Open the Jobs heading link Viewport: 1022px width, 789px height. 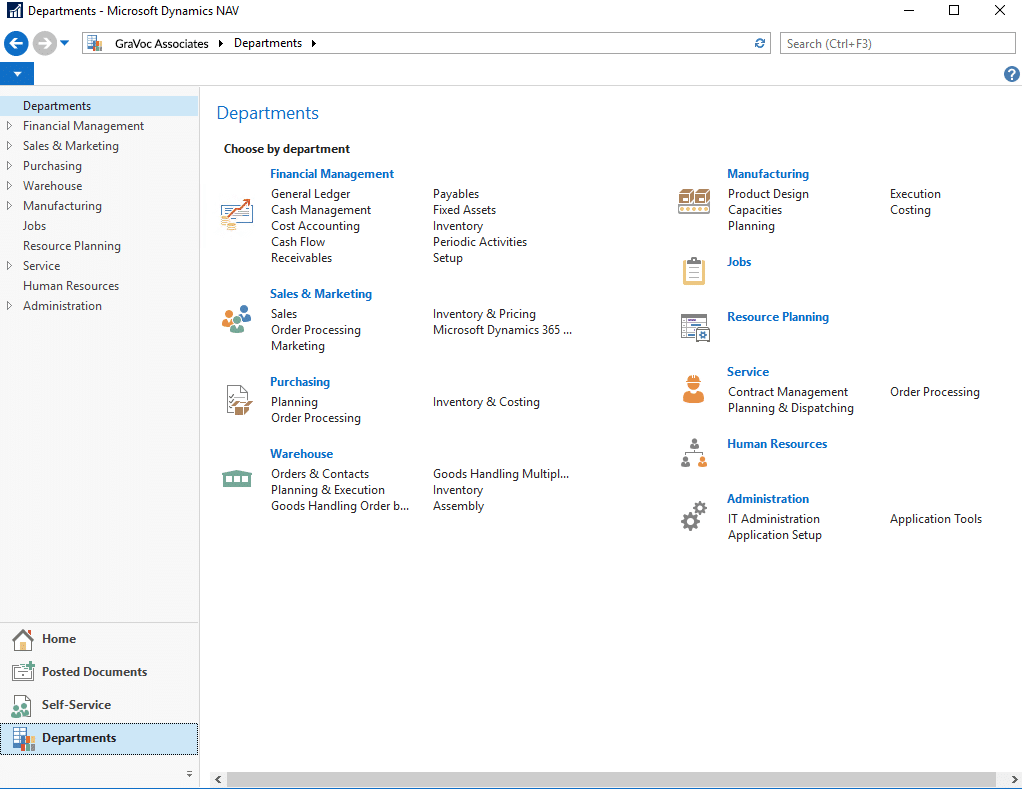click(739, 261)
